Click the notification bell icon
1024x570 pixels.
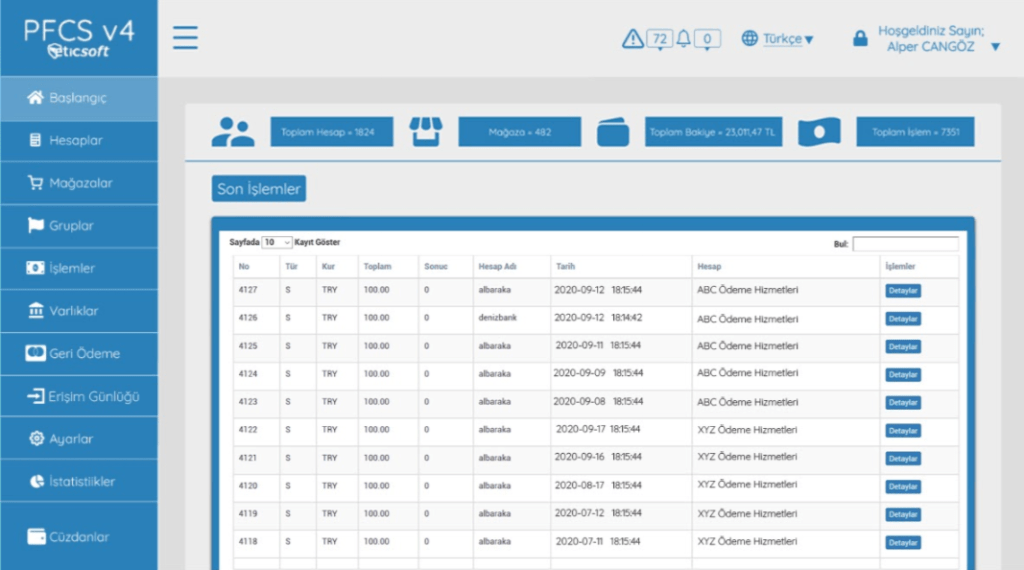point(684,39)
